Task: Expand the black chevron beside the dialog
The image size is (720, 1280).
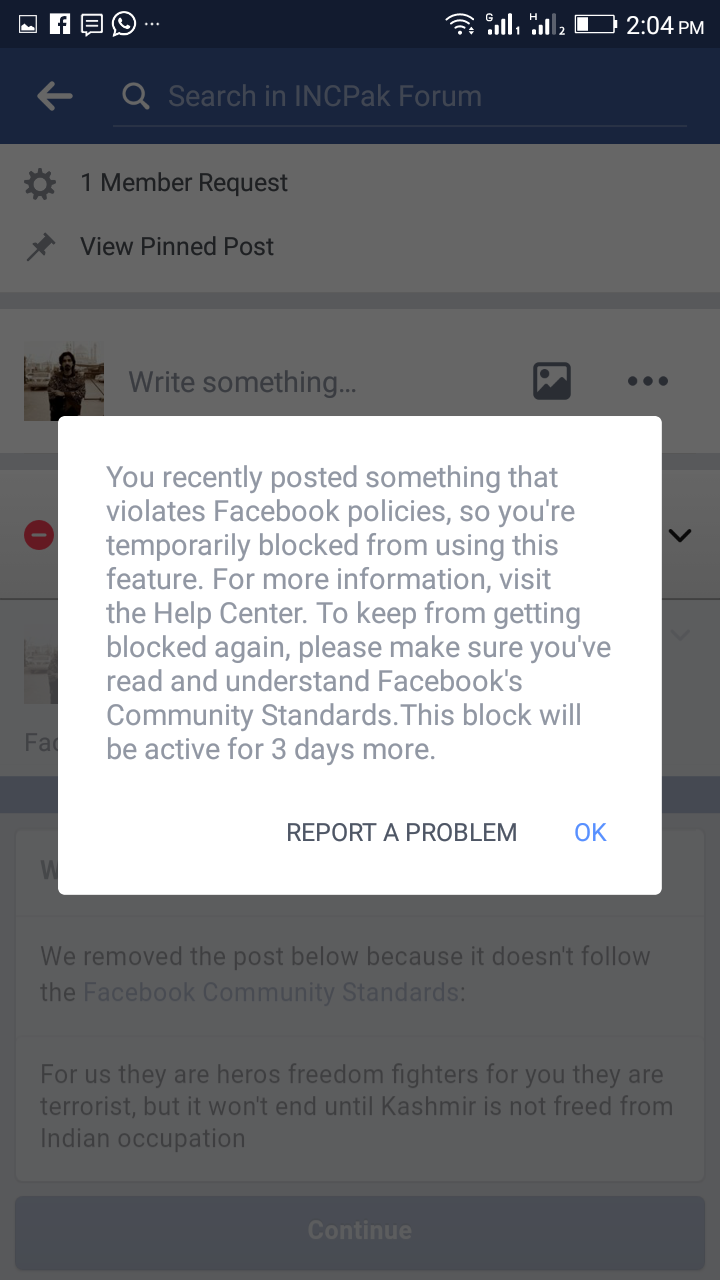Action: tap(680, 536)
